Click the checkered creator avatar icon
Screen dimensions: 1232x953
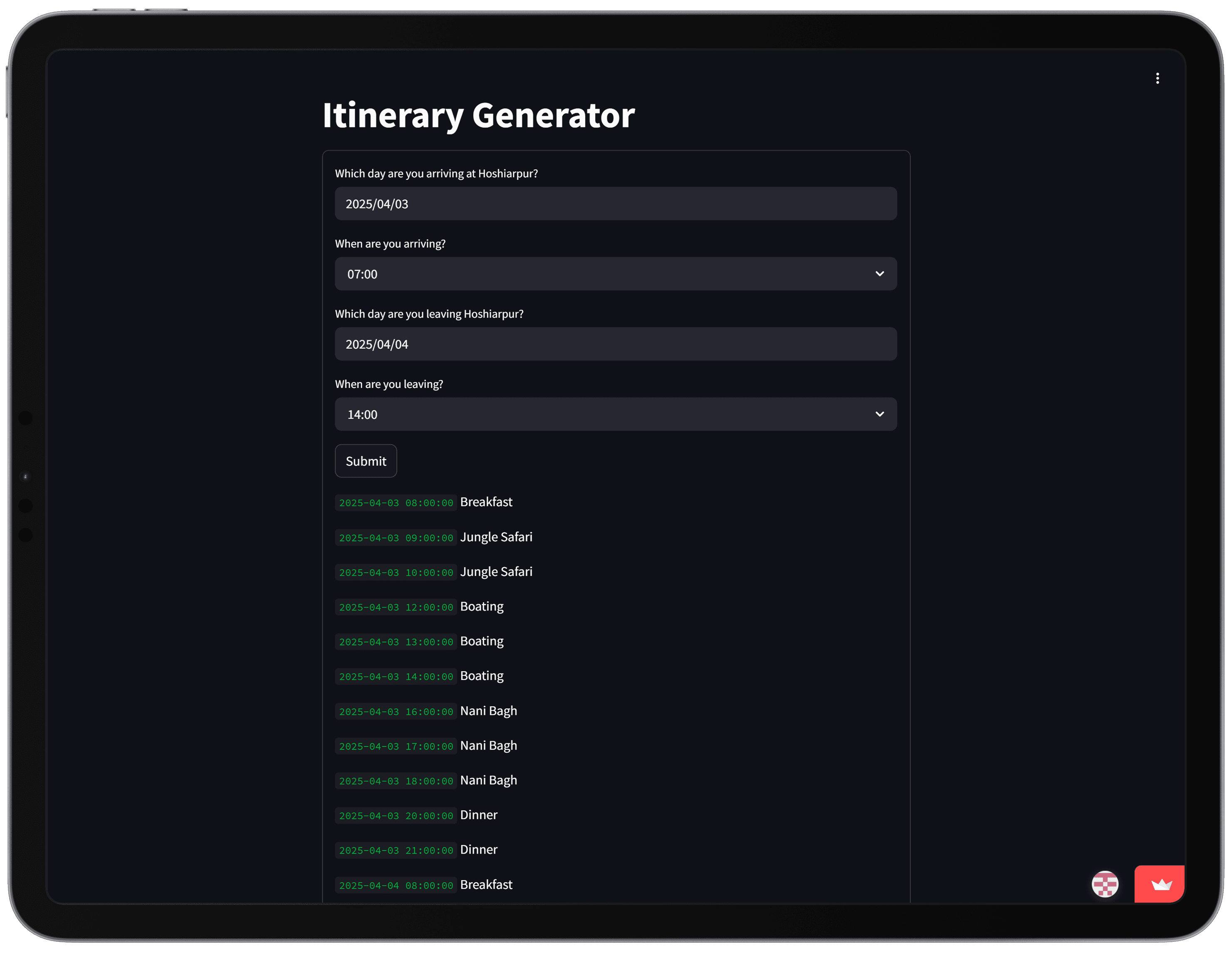tap(1105, 884)
